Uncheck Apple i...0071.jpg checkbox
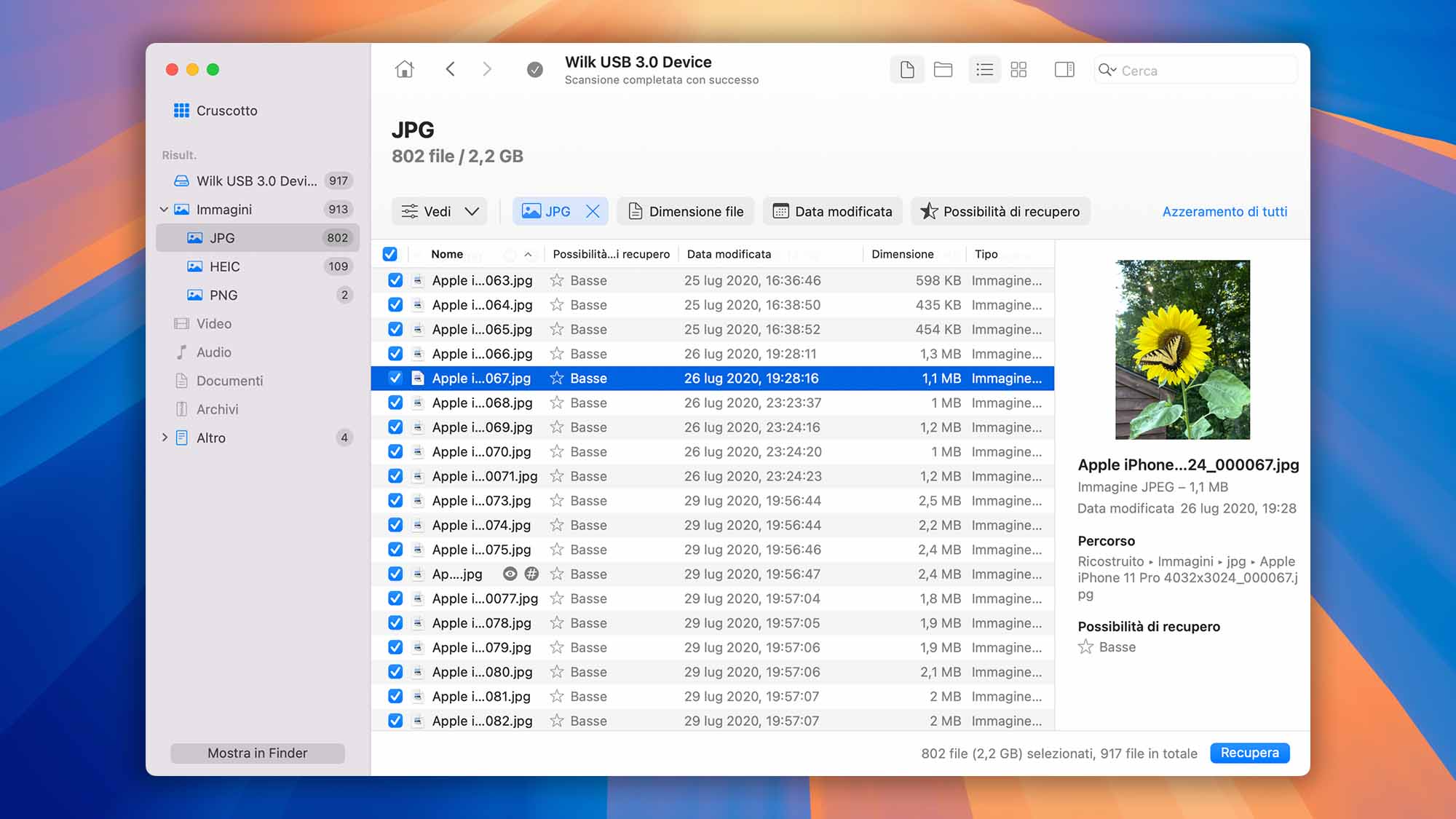This screenshot has width=1456, height=819. [395, 476]
